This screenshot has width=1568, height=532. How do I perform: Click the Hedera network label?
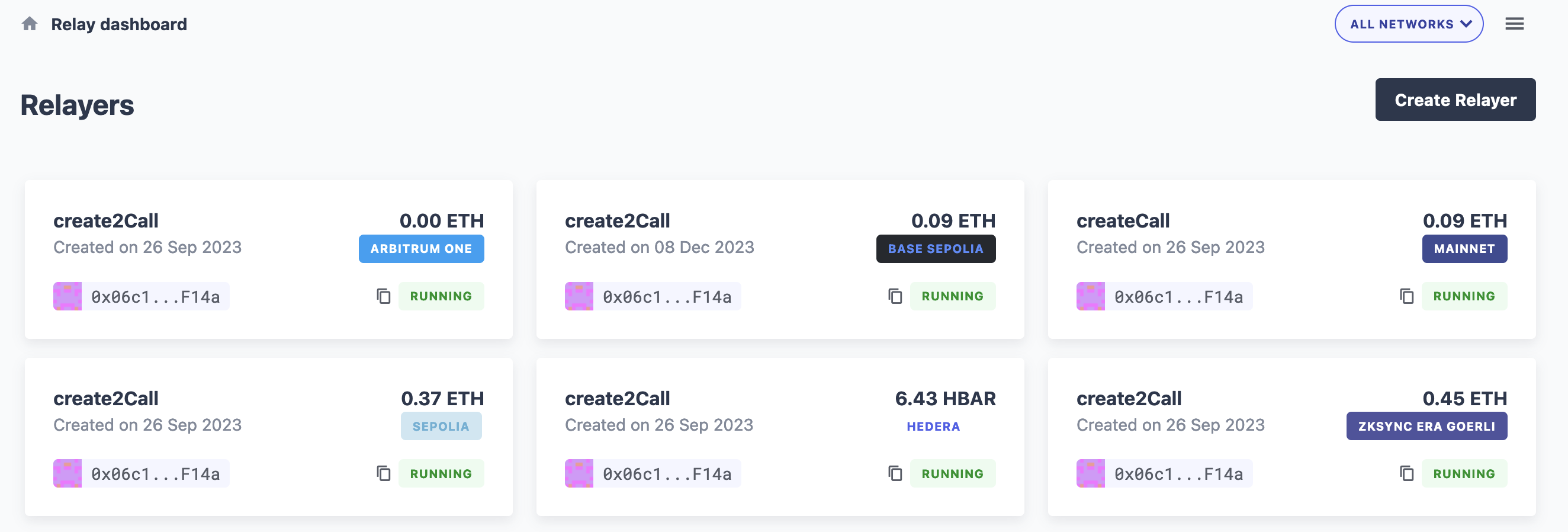pyautogui.click(x=933, y=427)
